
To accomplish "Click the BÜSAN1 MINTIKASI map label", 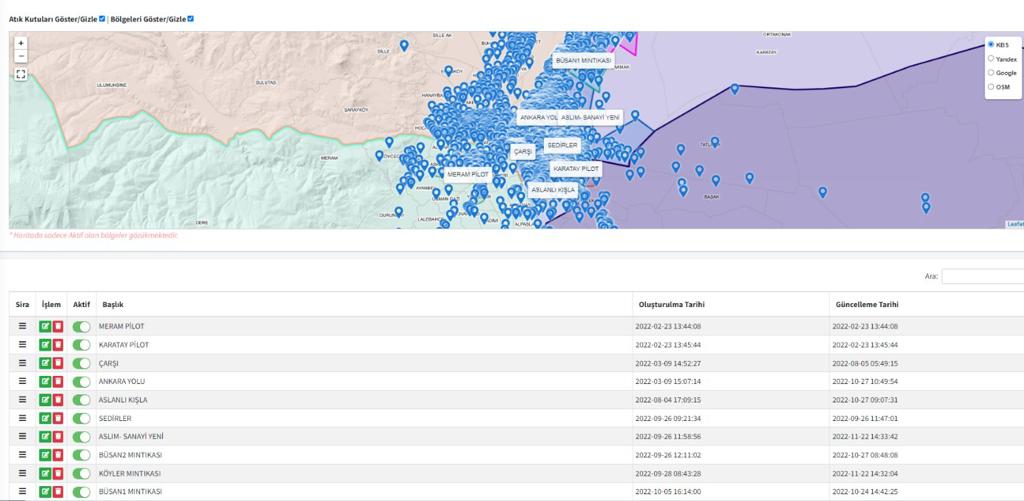I will (583, 61).
